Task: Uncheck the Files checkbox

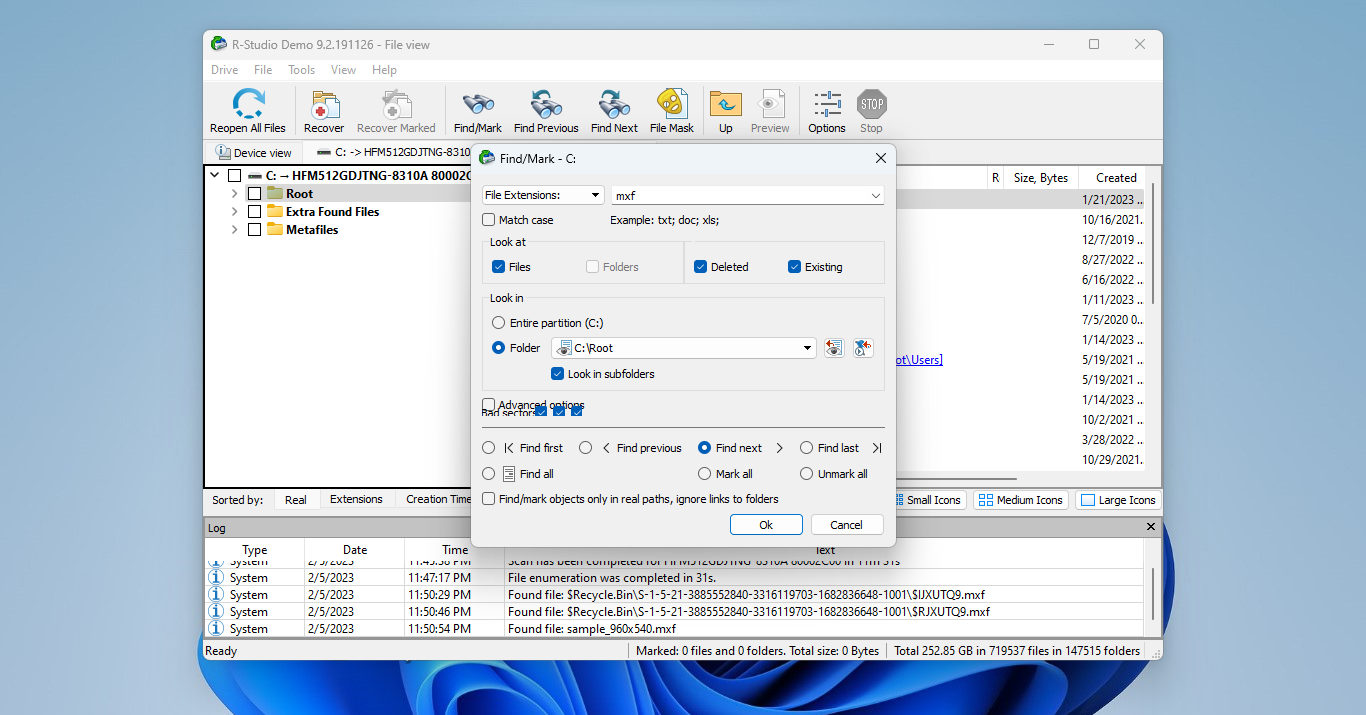Action: 498,267
